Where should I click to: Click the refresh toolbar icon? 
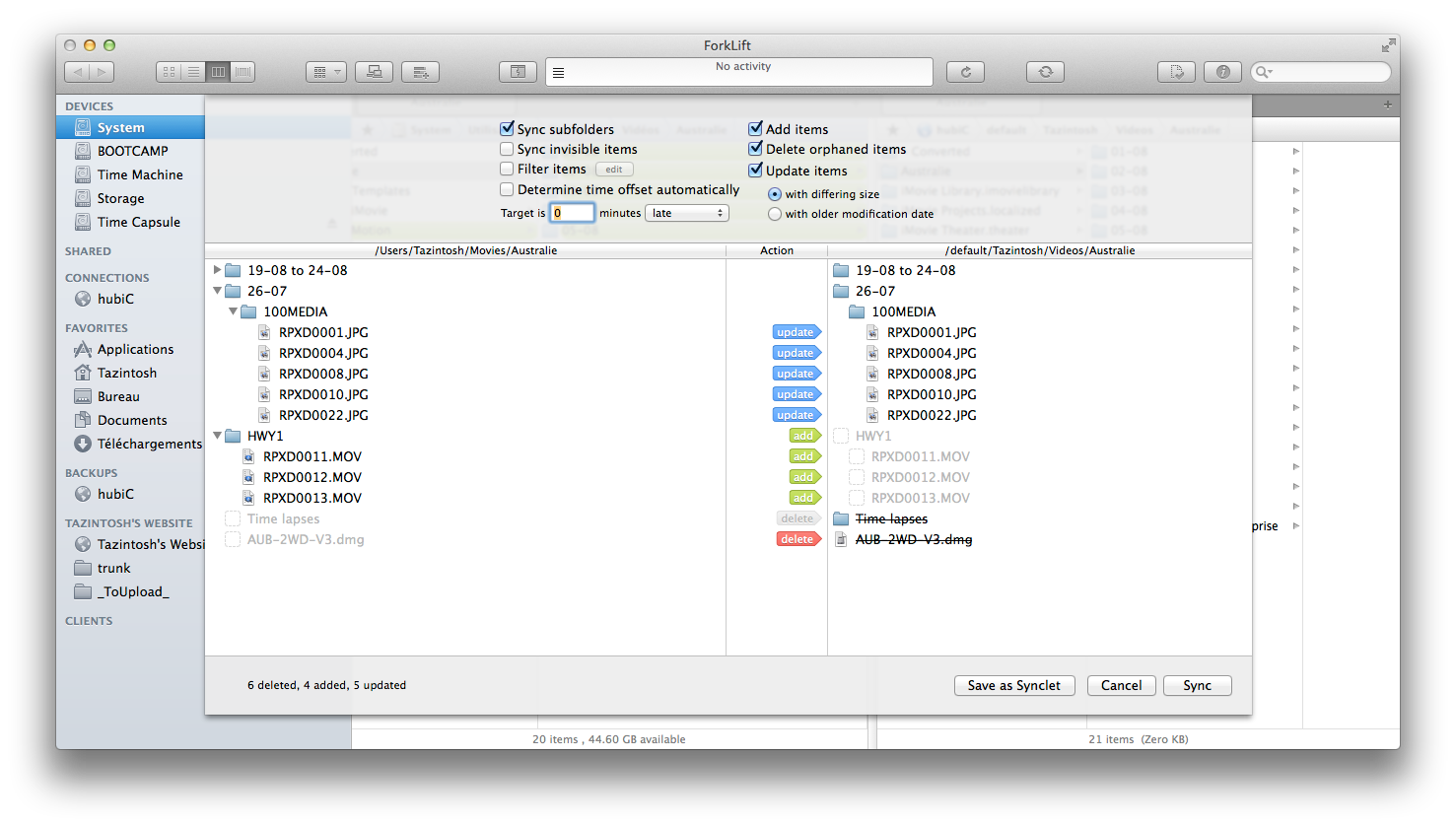pyautogui.click(x=965, y=72)
